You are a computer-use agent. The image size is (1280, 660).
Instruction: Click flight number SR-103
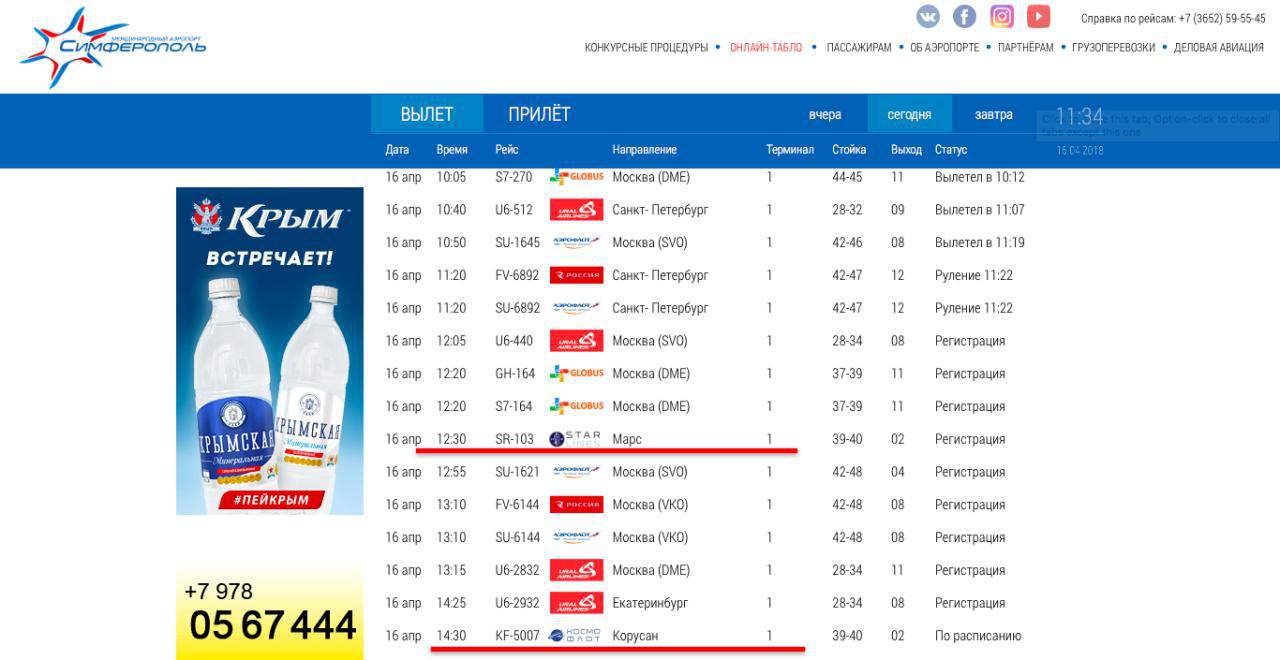(517, 439)
